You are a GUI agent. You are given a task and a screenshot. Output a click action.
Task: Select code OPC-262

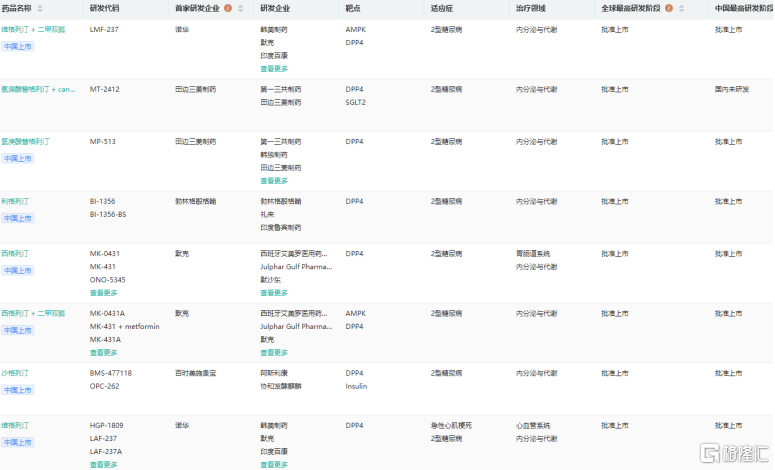pos(104,386)
